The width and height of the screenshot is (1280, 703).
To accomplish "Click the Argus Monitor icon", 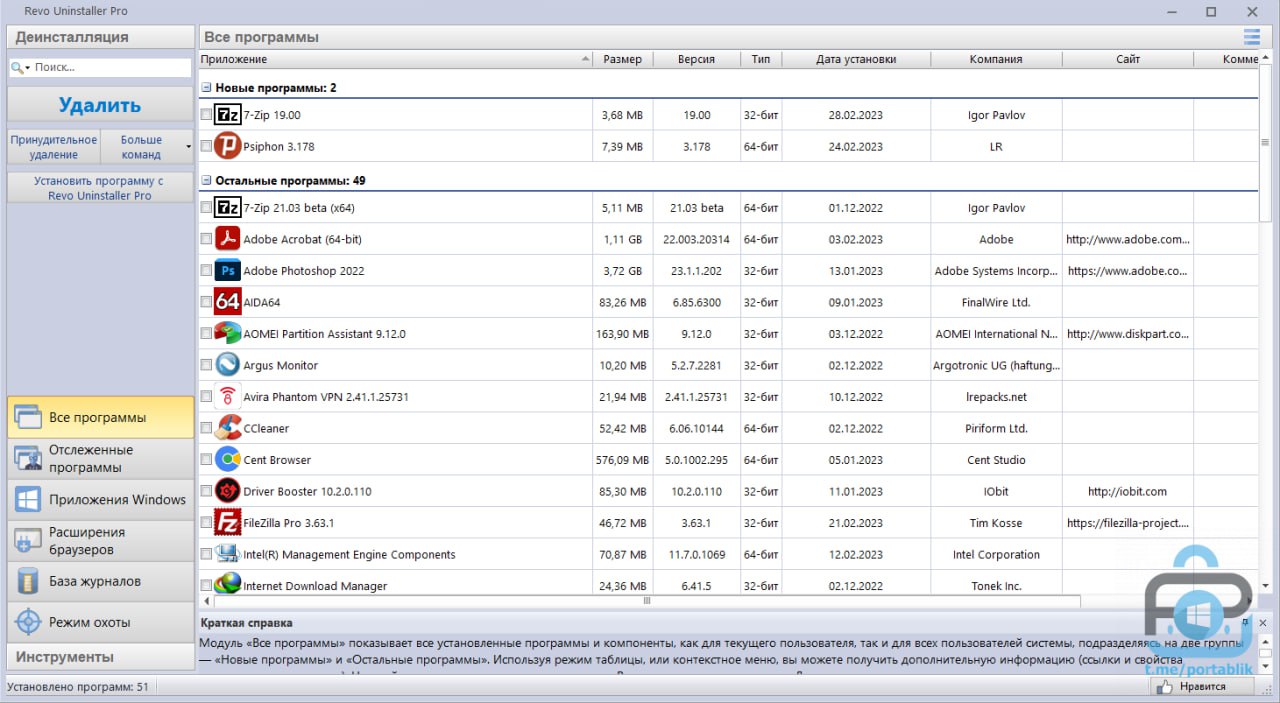I will [x=228, y=365].
